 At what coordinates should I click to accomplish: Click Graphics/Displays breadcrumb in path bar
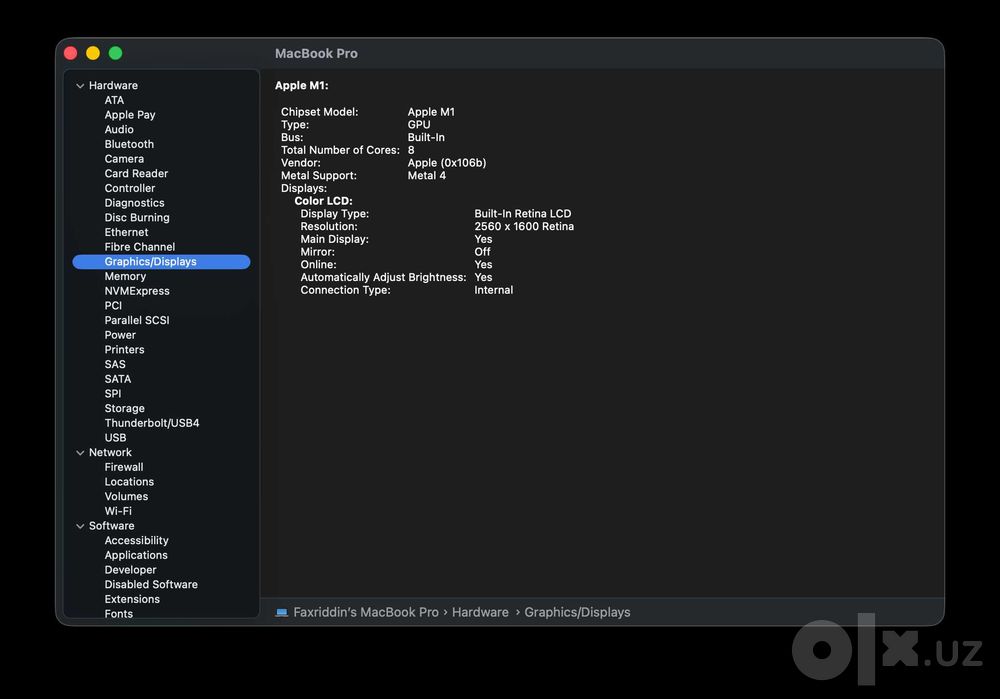click(577, 612)
